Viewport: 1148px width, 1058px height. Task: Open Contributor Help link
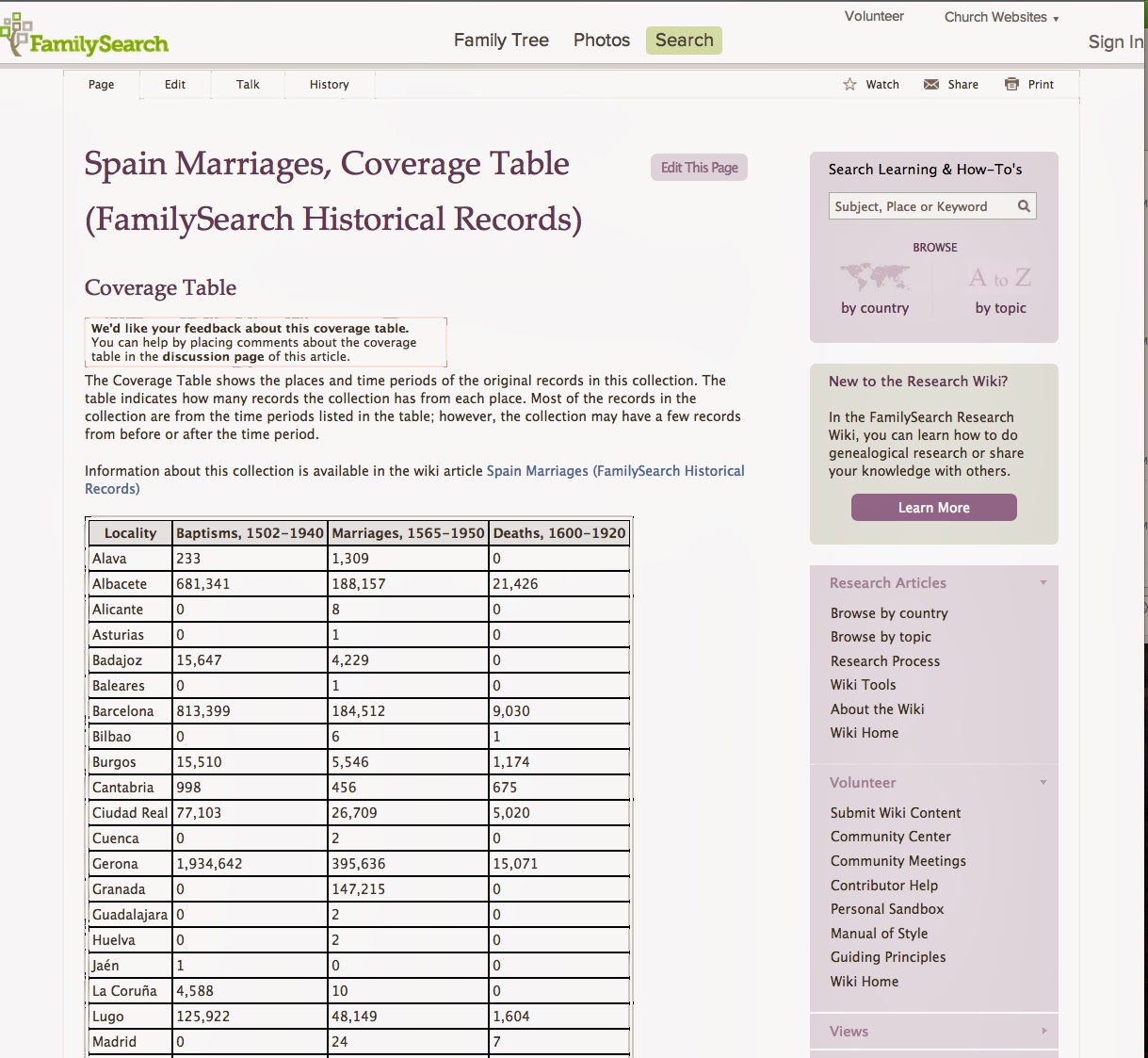tap(884, 886)
